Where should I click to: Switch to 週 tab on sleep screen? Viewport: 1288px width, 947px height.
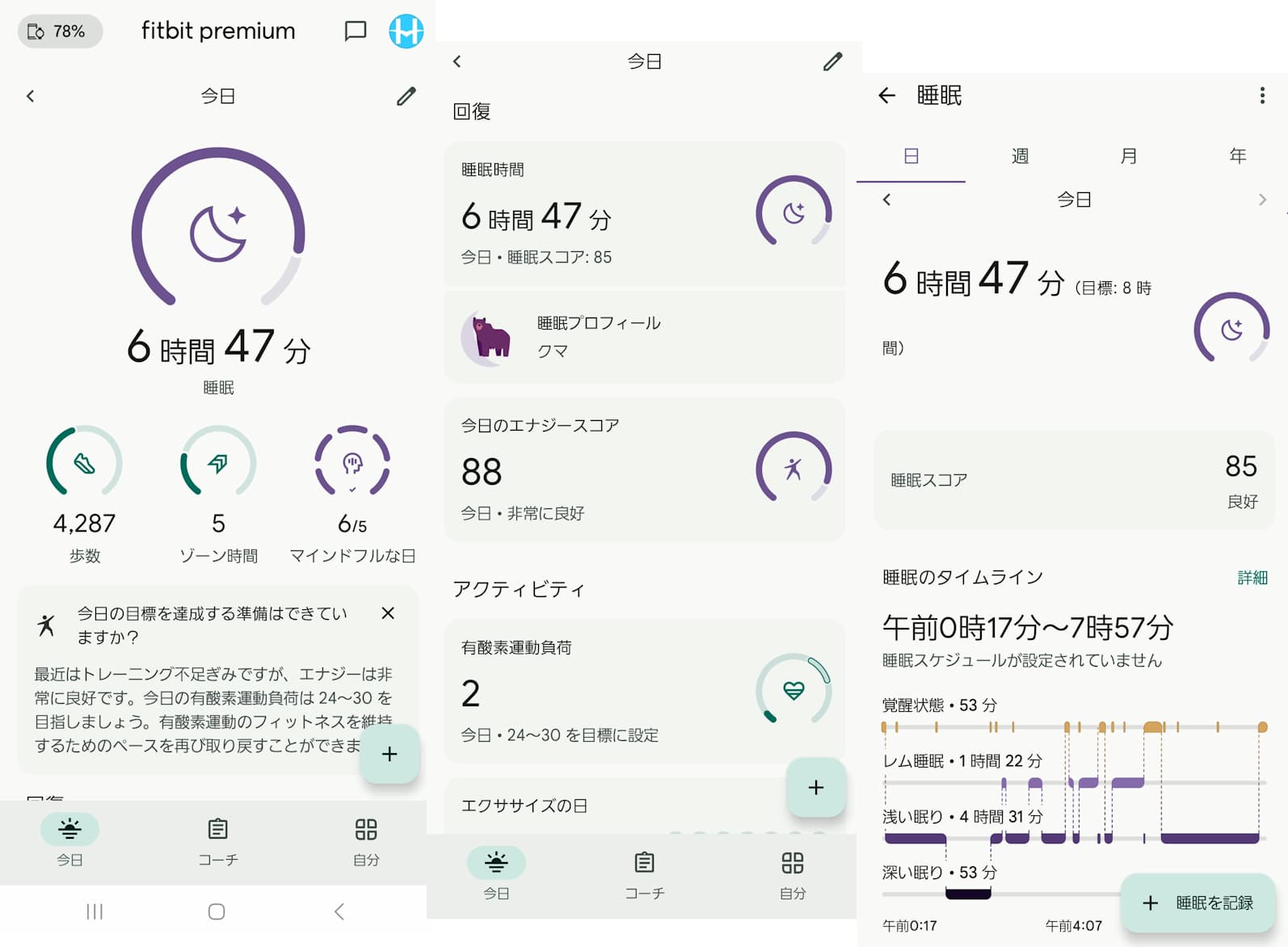(x=1020, y=156)
